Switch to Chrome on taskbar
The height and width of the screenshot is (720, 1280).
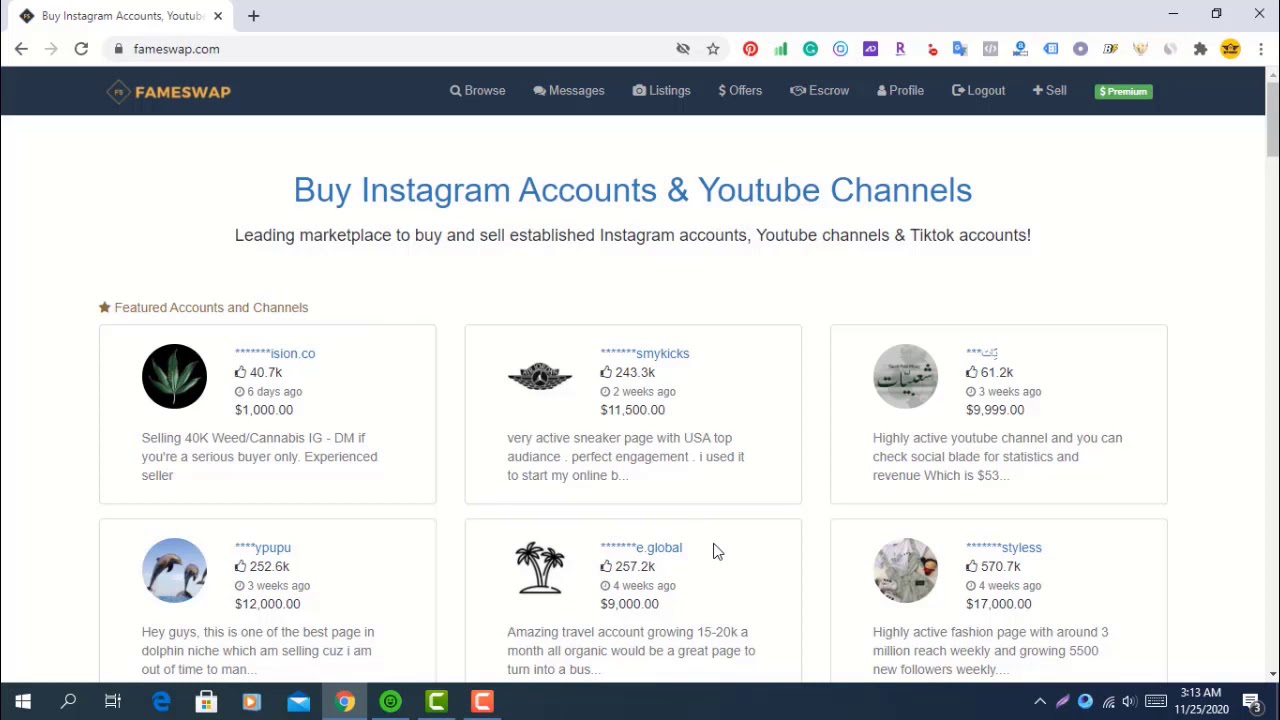tap(344, 702)
